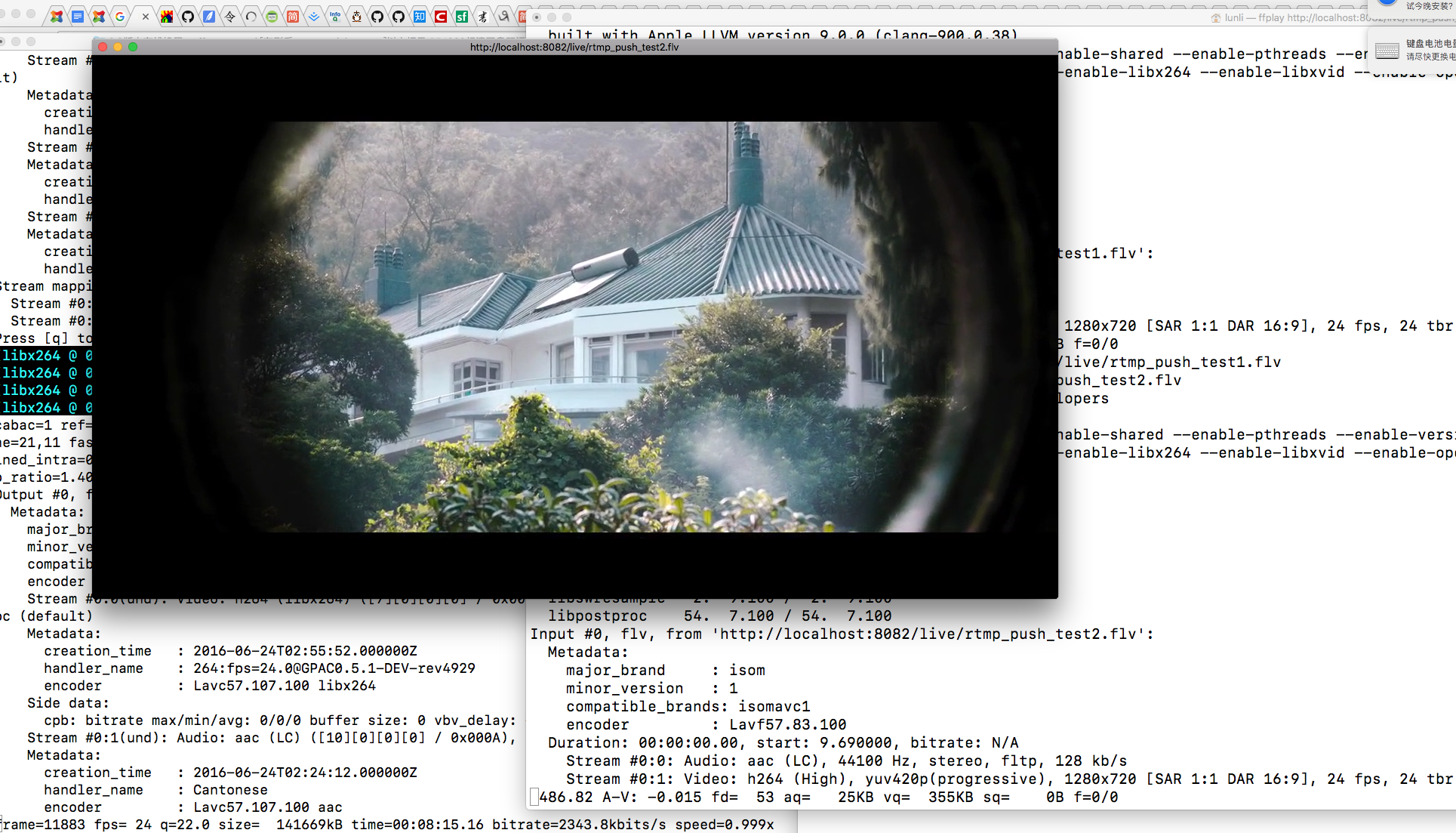This screenshot has width=1456, height=833.
Task: Click the '试今晚安装?' update notification text
Action: click(x=1429, y=6)
